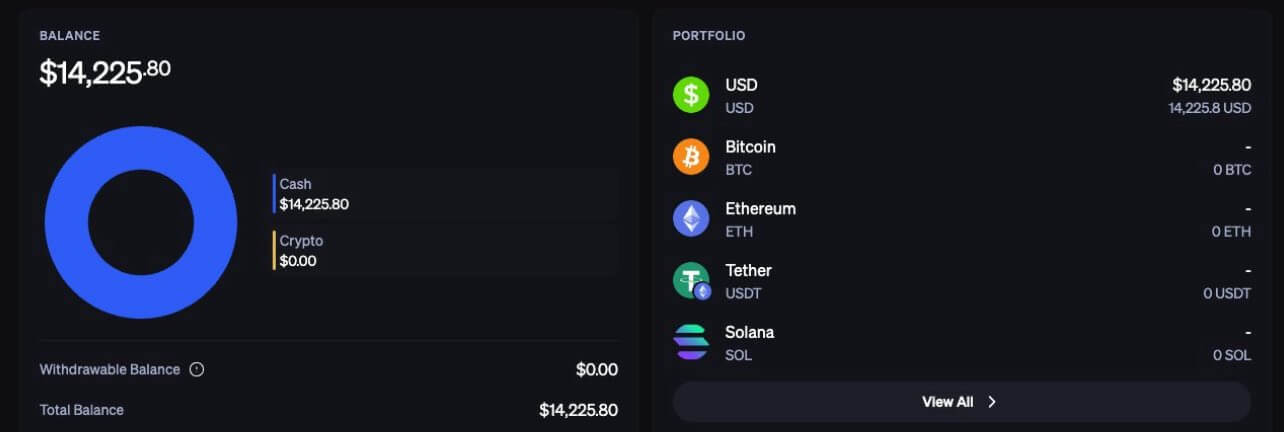Click the Solana striped icon
The height and width of the screenshot is (432, 1284).
point(690,343)
